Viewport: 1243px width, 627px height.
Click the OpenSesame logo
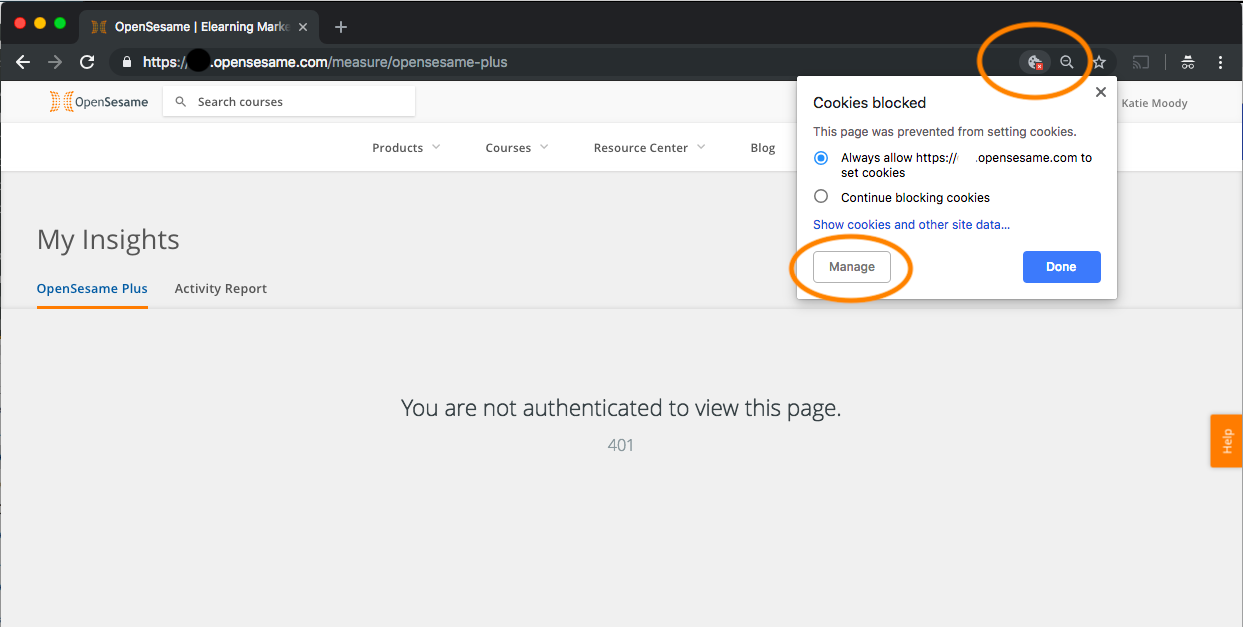[99, 101]
